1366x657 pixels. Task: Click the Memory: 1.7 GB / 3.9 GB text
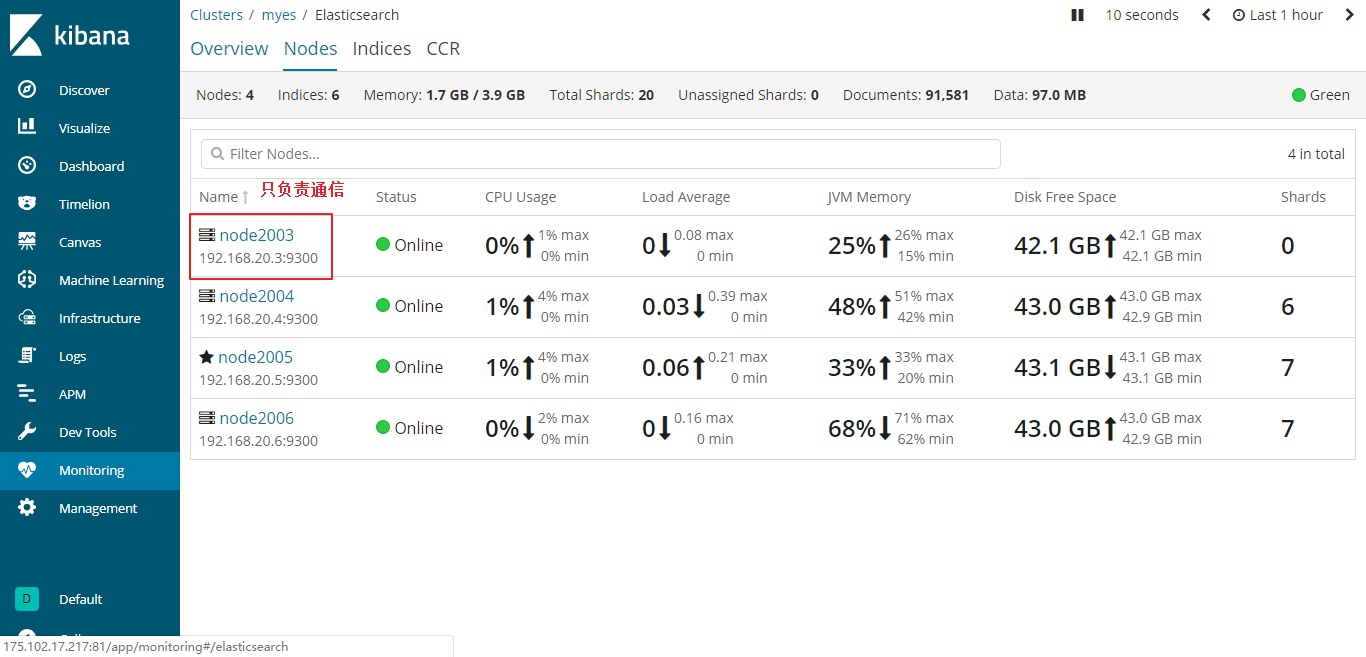click(x=444, y=95)
